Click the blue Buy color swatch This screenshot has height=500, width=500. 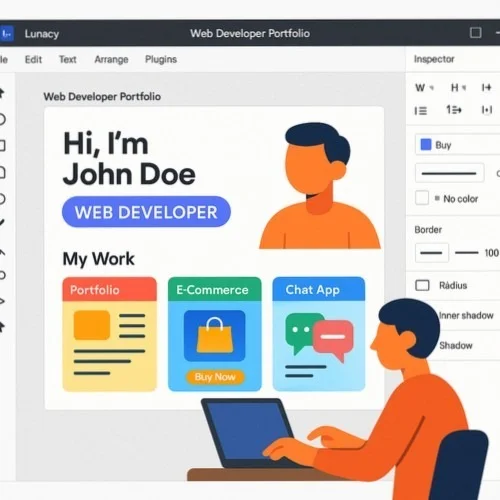click(x=426, y=145)
